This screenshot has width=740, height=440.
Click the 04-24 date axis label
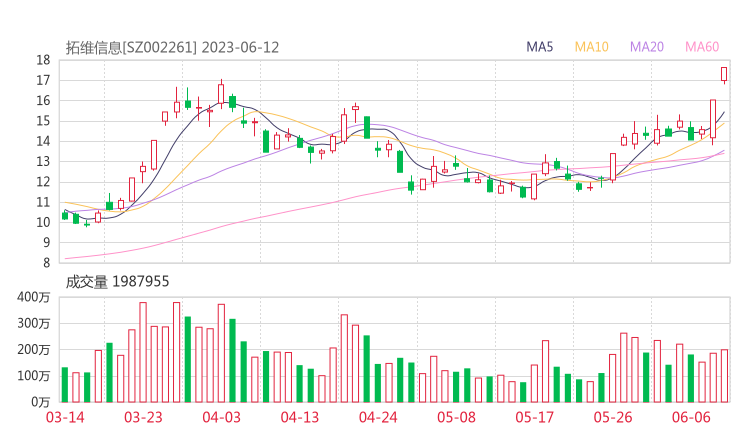coord(378,417)
